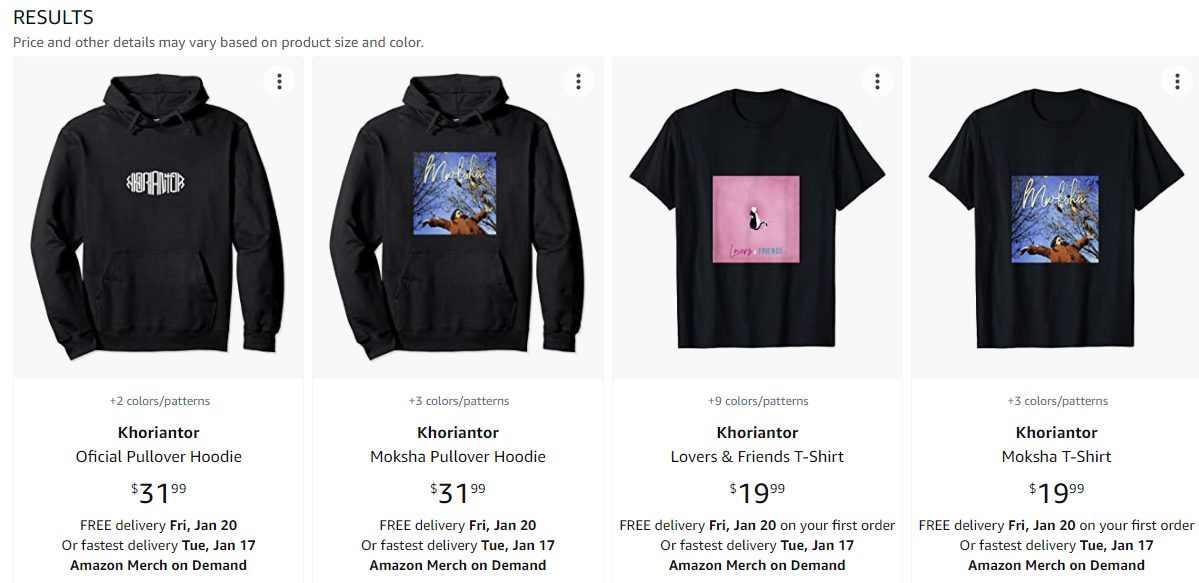This screenshot has height=583, width=1199.
Task: Open the Moksha Pullover Hoodie title link
Action: coord(457,457)
